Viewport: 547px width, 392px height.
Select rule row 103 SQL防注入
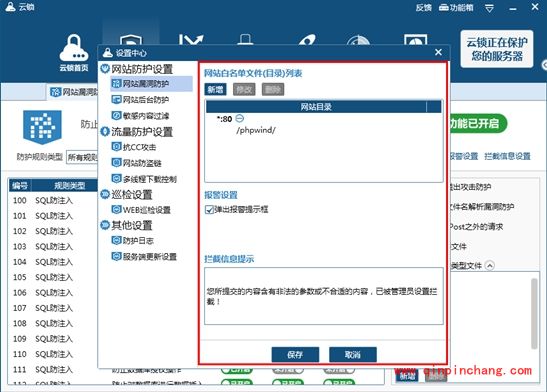[54, 247]
